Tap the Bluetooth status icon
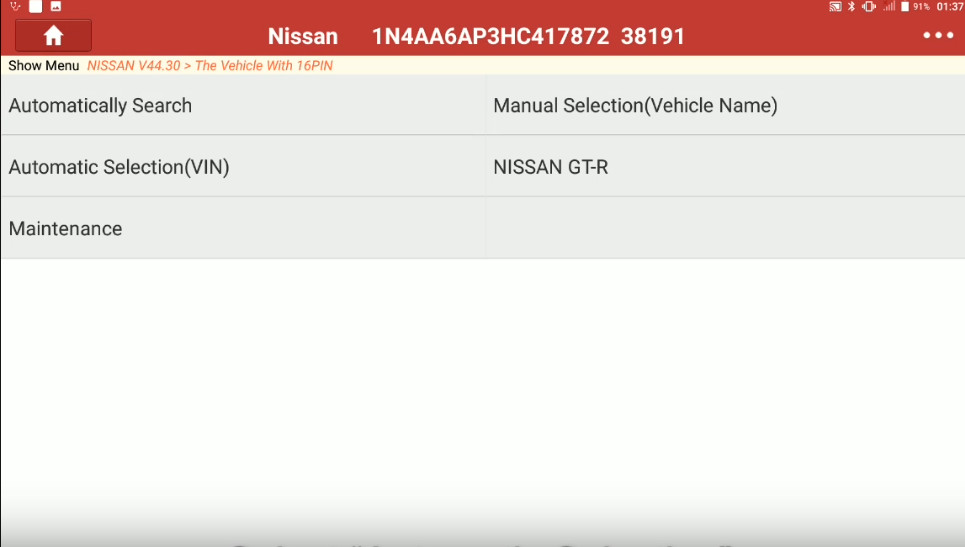This screenshot has width=965, height=547. tap(851, 7)
